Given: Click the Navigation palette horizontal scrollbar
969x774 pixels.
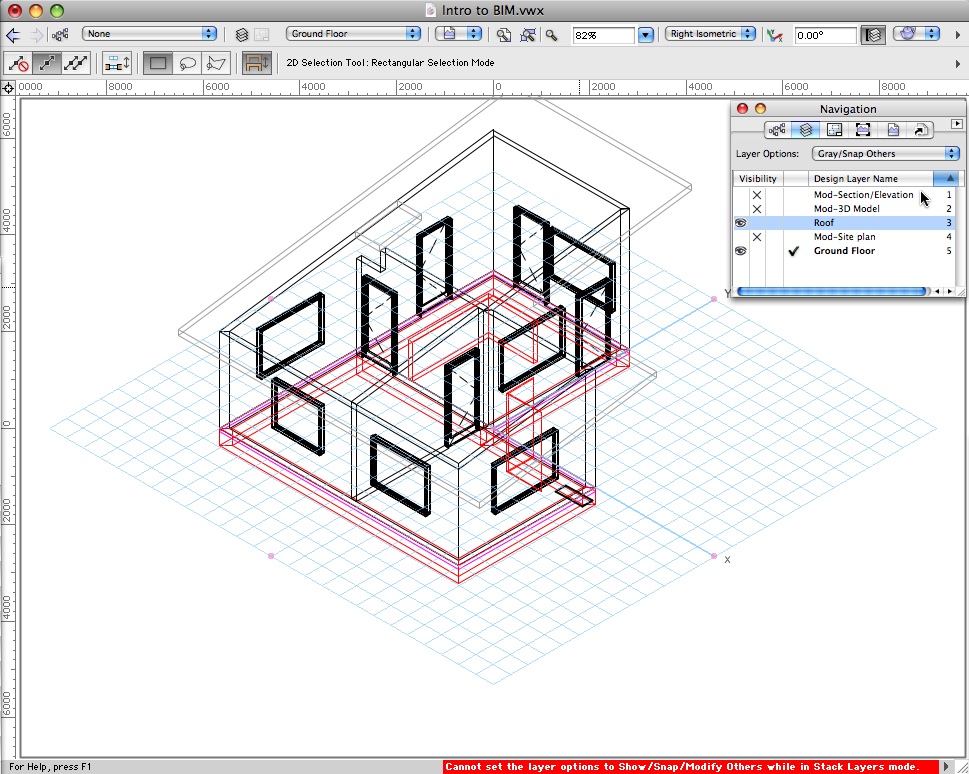Looking at the screenshot, I should click(831, 291).
